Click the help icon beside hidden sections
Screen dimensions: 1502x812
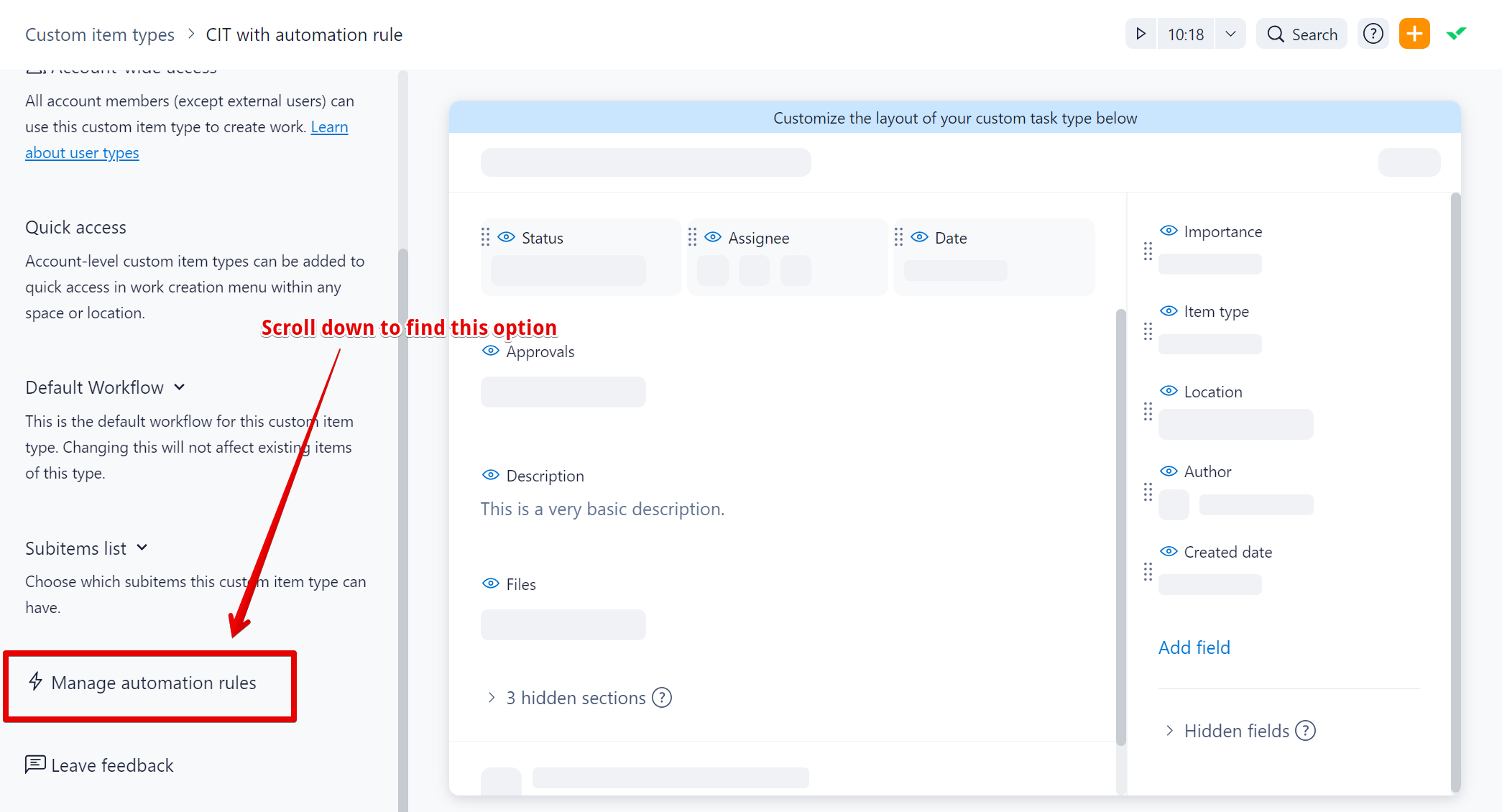[662, 698]
